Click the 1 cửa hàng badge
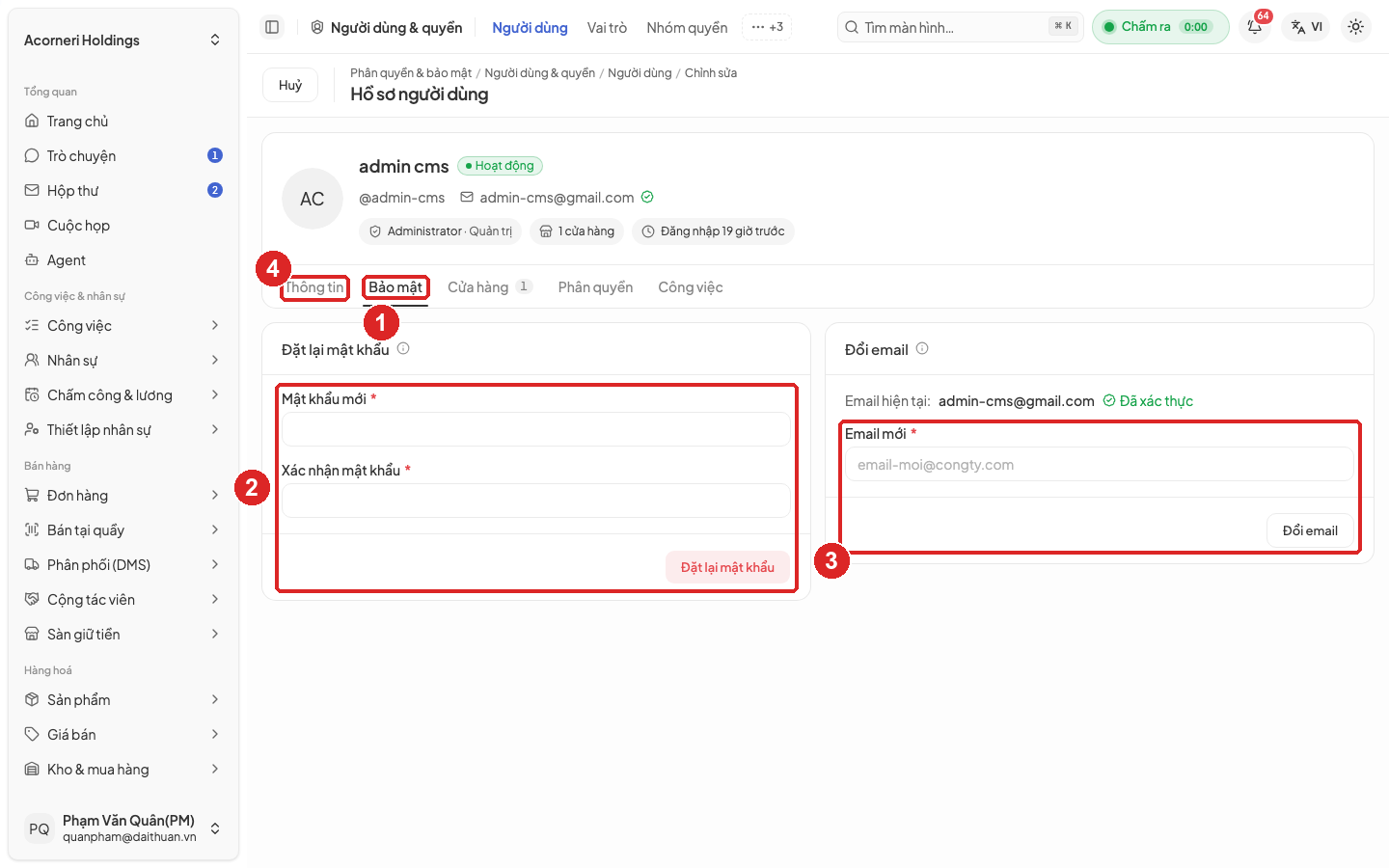Image resolution: width=1389 pixels, height=868 pixels. tap(577, 231)
